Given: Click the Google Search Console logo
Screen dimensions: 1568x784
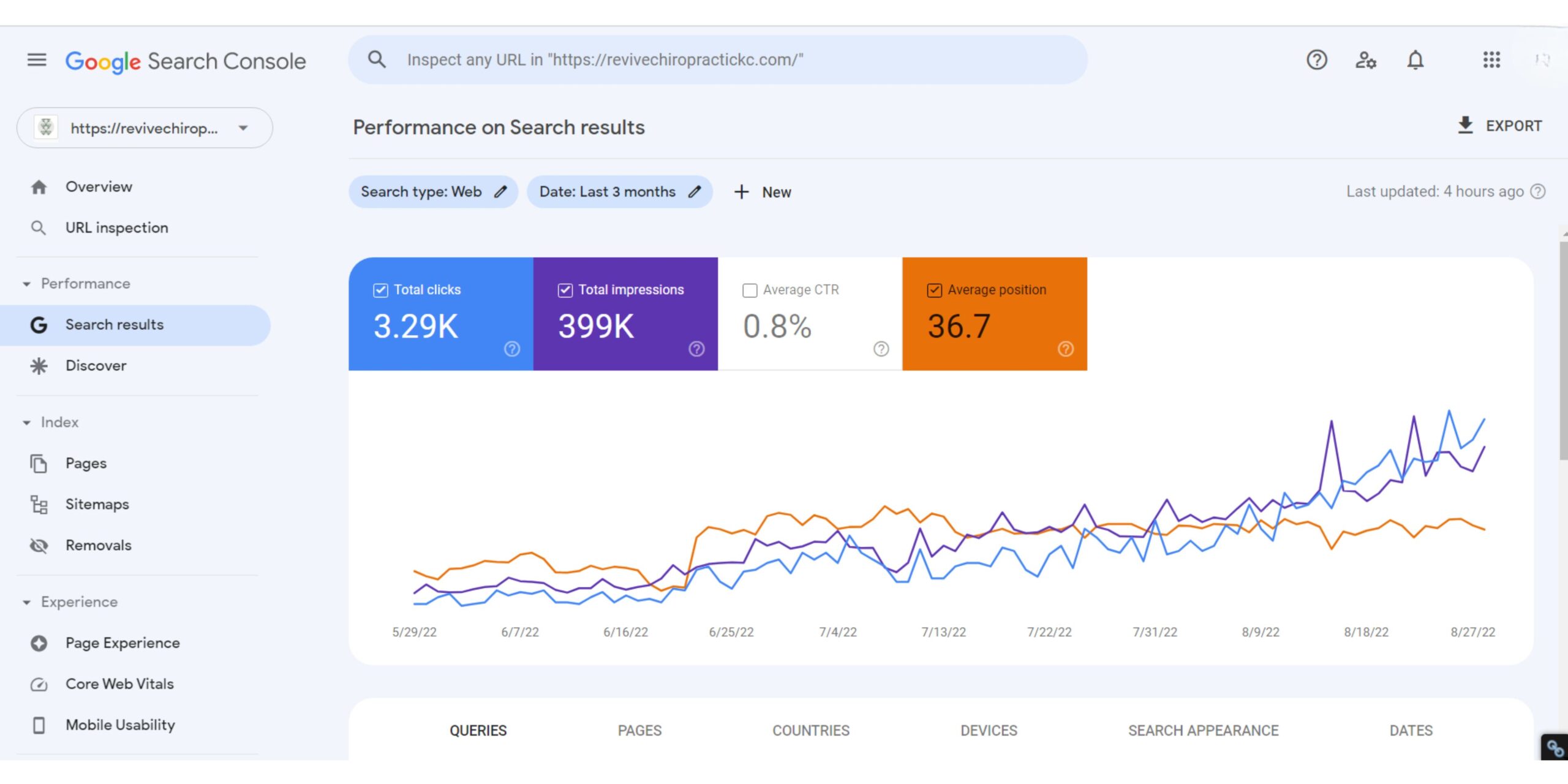Looking at the screenshot, I should point(186,61).
